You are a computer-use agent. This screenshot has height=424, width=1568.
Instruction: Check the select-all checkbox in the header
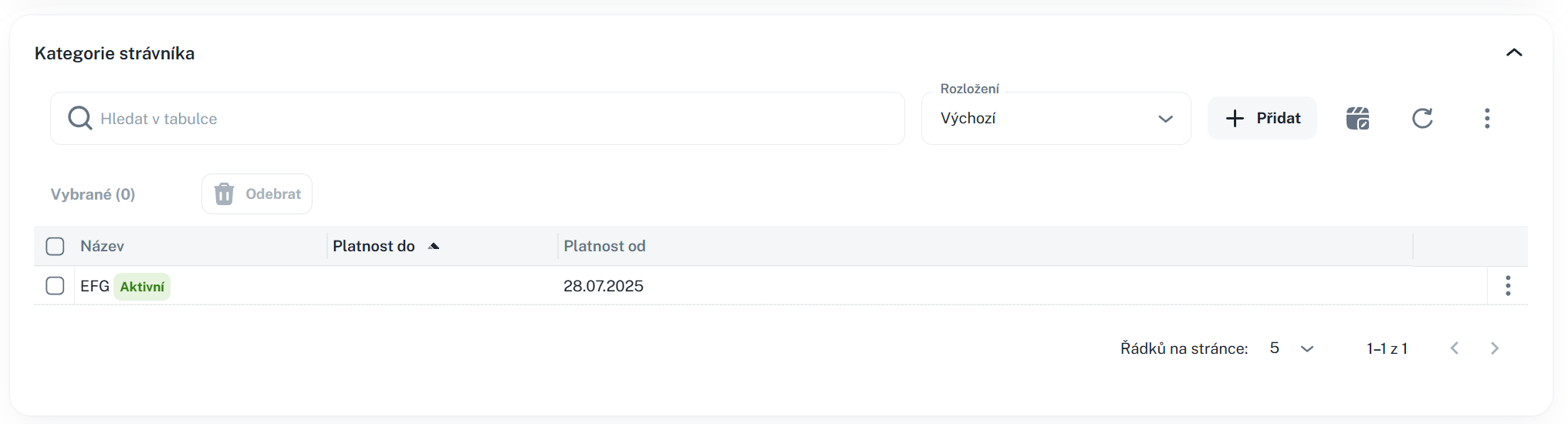coord(55,246)
